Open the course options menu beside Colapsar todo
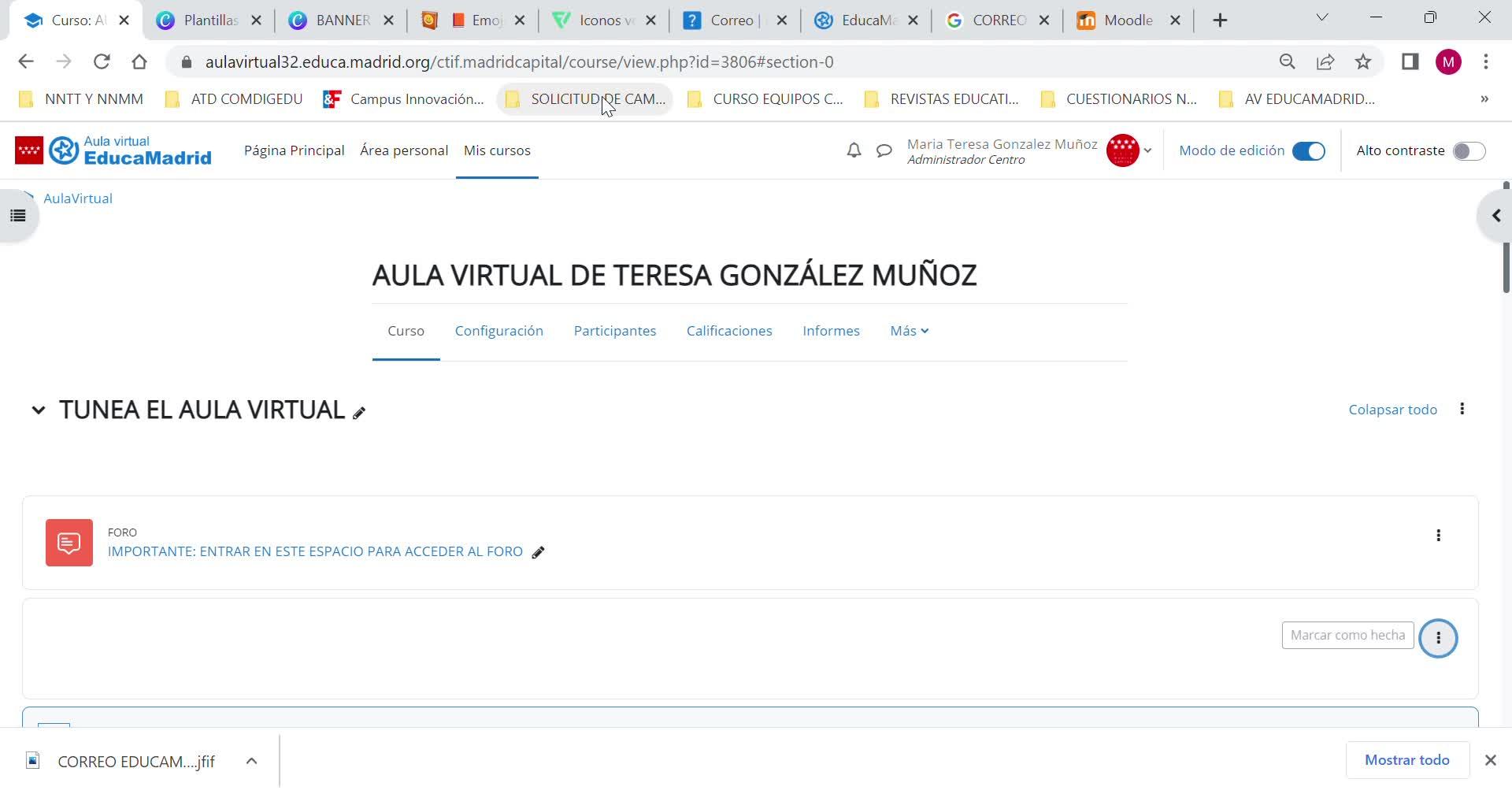The width and height of the screenshot is (1512, 794). [1462, 409]
